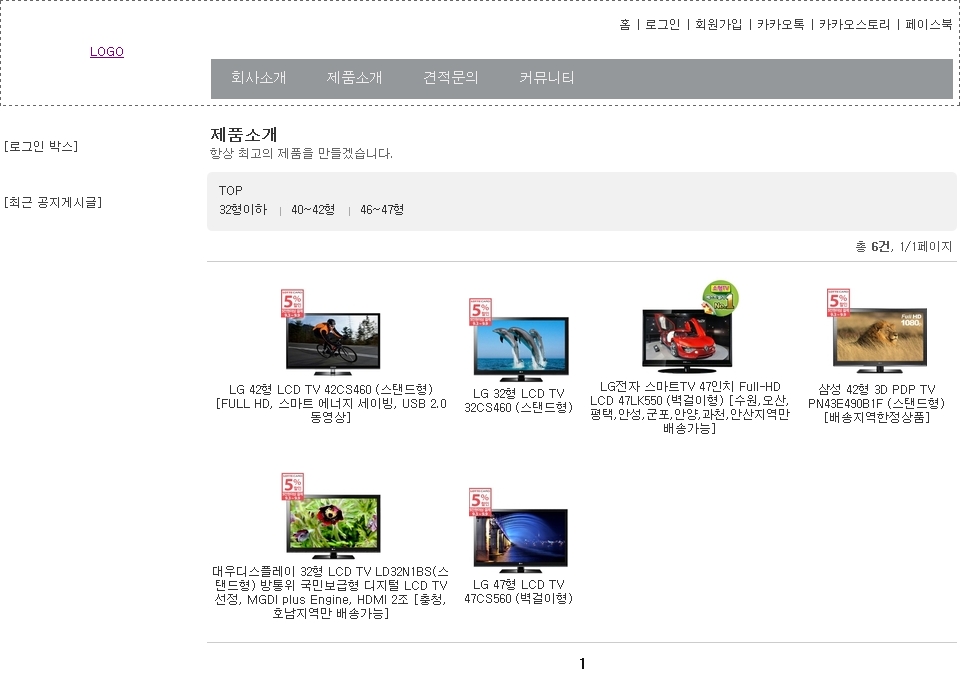Open the 커뮤니티 menu item
This screenshot has width=963, height=678.
pyautogui.click(x=547, y=77)
